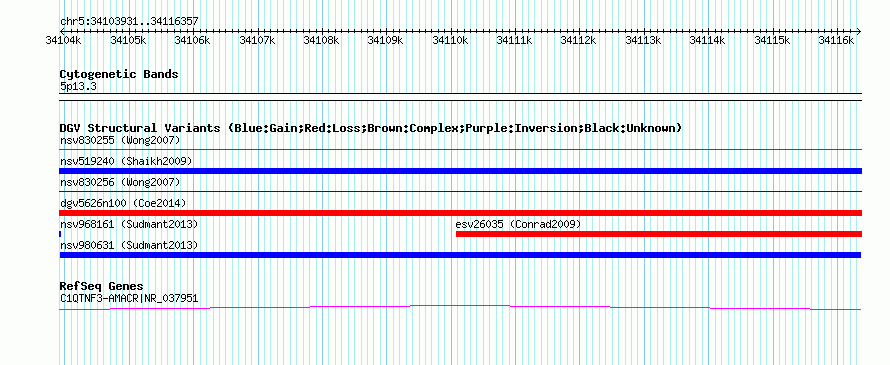Image resolution: width=890 pixels, height=365 pixels.
Task: Click the red esv26035 loss bar
Action: [658, 234]
